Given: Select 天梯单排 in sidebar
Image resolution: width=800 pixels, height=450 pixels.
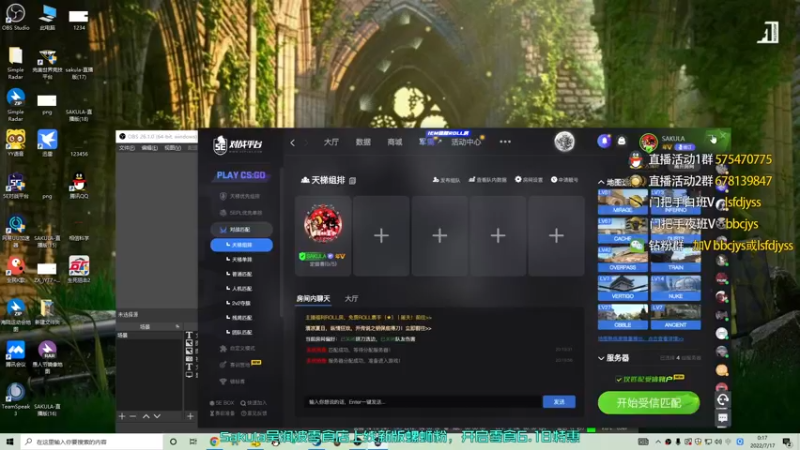Looking at the screenshot, I should point(241,260).
